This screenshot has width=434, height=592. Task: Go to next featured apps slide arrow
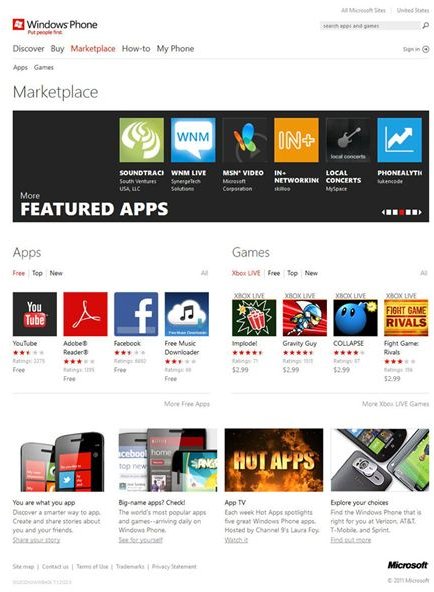(x=420, y=212)
